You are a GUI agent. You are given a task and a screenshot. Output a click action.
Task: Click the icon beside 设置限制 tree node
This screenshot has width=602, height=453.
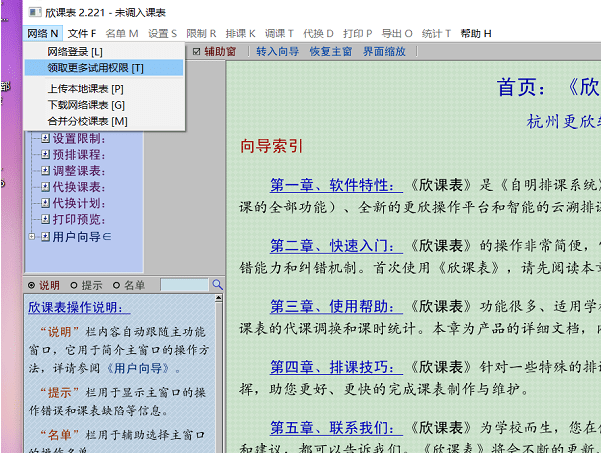click(45, 138)
